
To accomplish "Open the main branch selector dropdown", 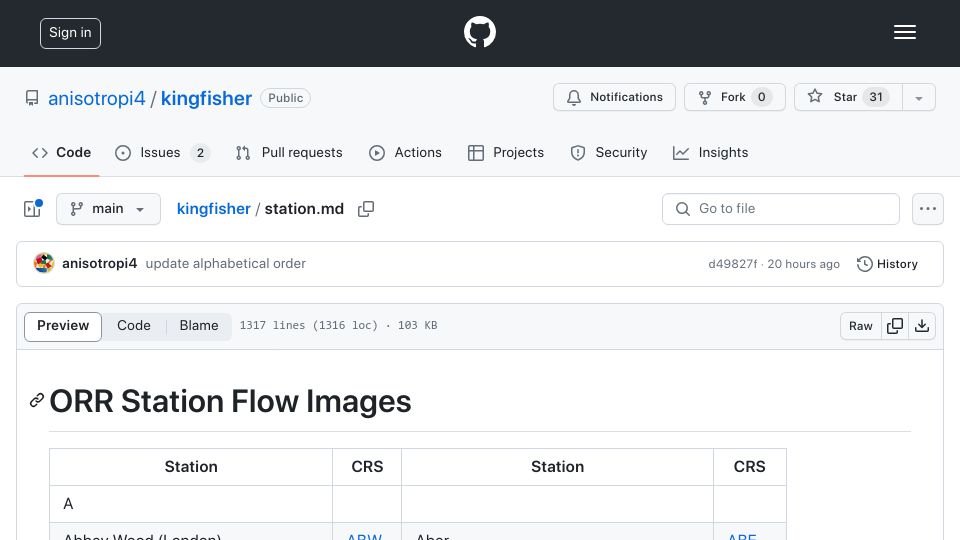I will point(108,209).
